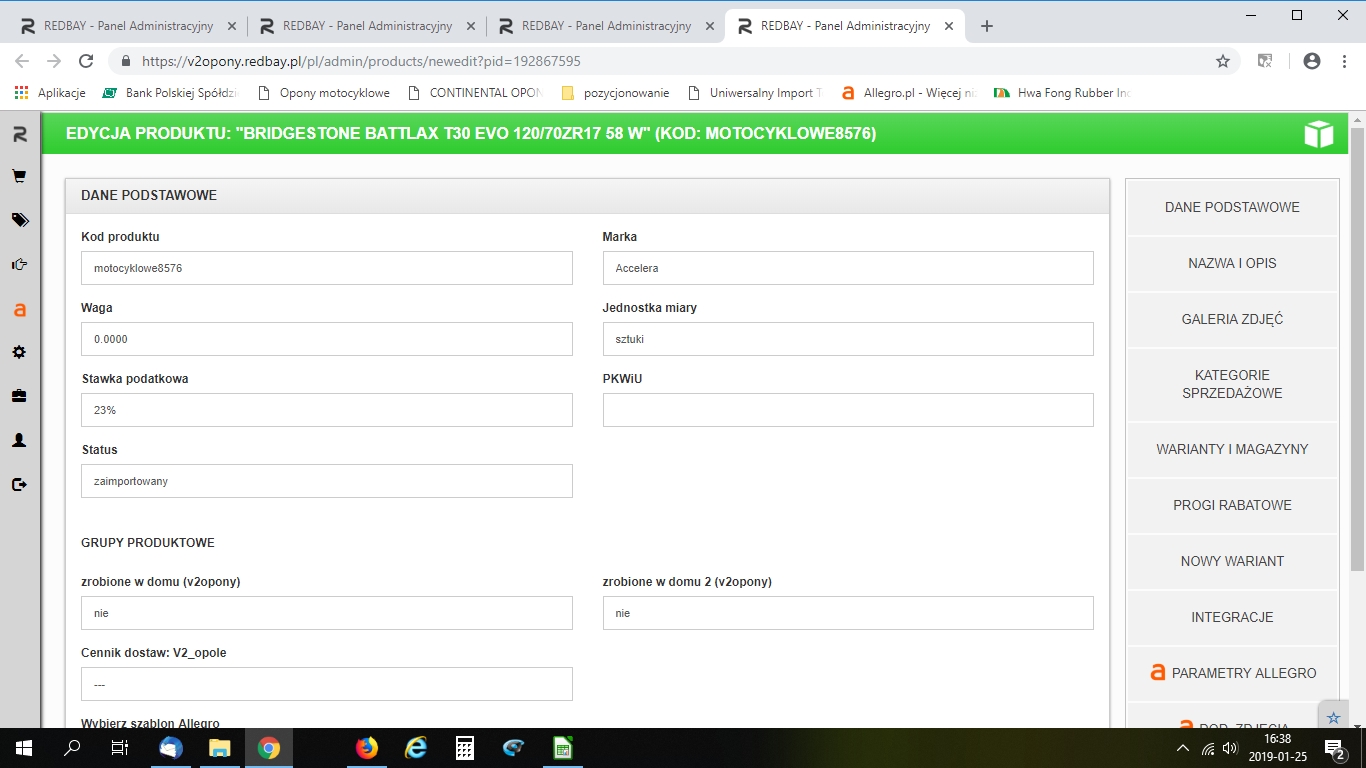The image size is (1366, 768).
Task: Go to GALERIA ZDJĘĆ section
Action: click(x=1232, y=320)
